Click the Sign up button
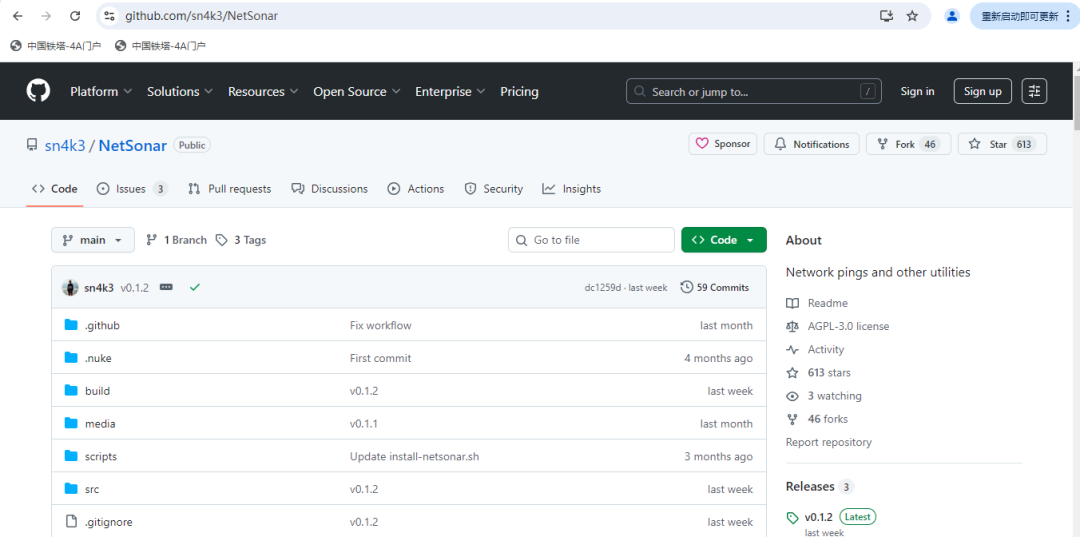Screen dimensions: 1080x537 tap(983, 92)
